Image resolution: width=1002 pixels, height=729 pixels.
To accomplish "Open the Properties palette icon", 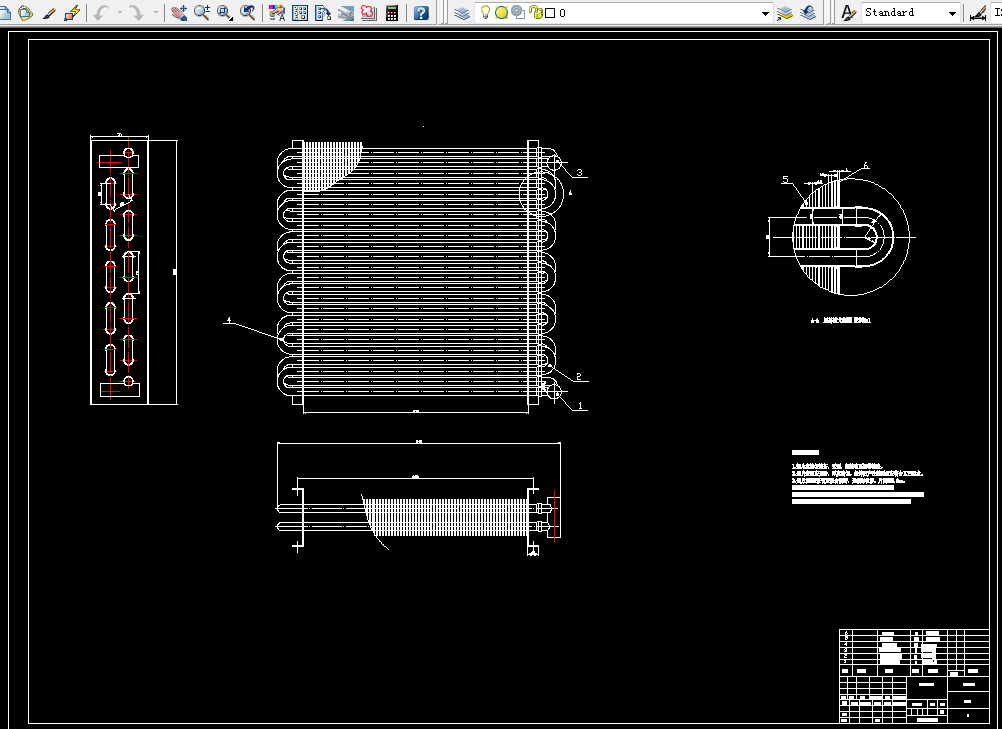I will click(277, 12).
